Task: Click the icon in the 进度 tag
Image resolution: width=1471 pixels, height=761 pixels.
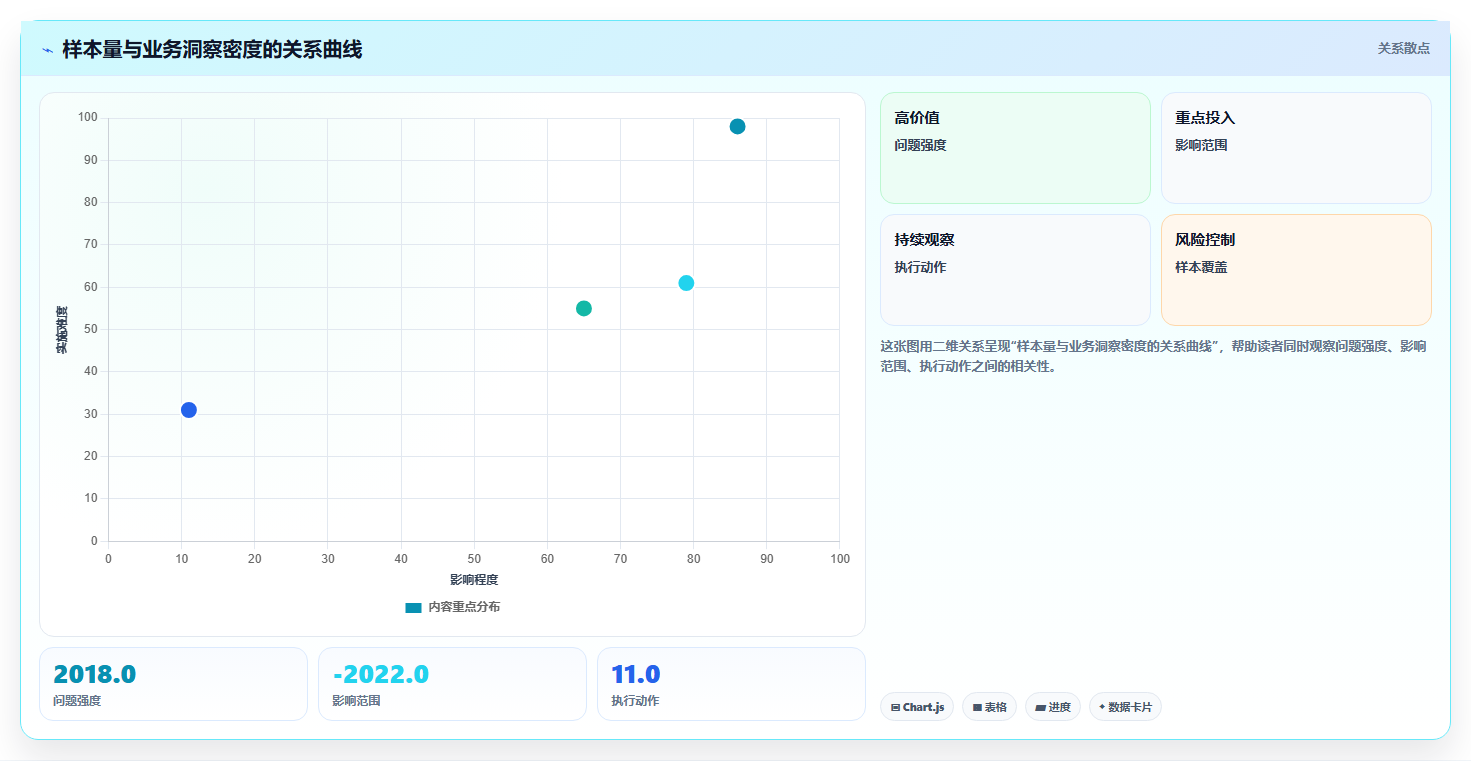Action: coord(1040,708)
